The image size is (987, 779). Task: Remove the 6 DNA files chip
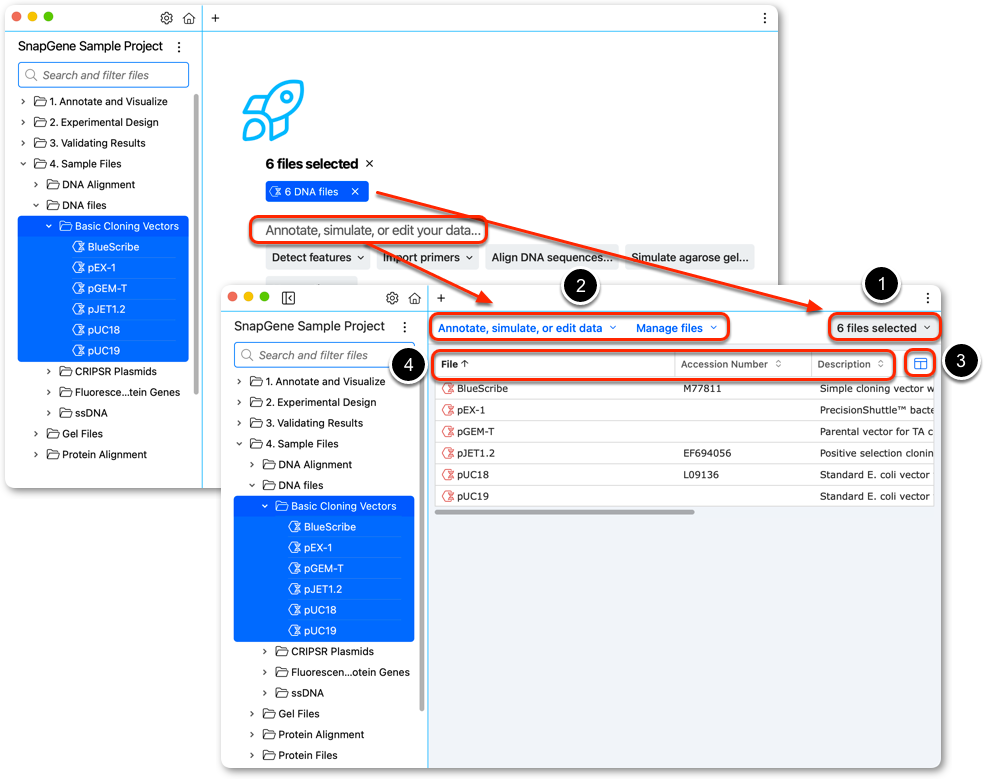355,191
